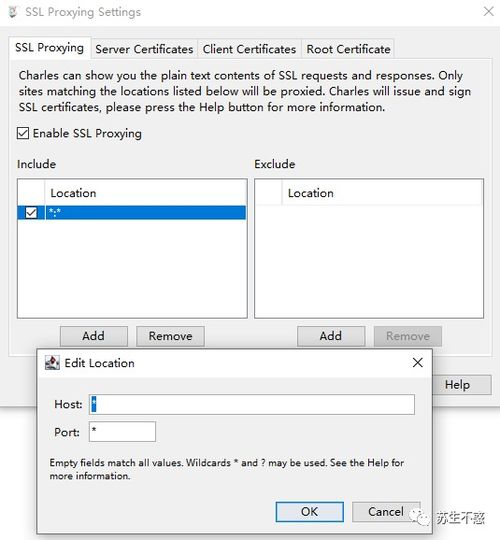This screenshot has height=540, width=500.
Task: Add a new Include location
Action: (x=94, y=336)
